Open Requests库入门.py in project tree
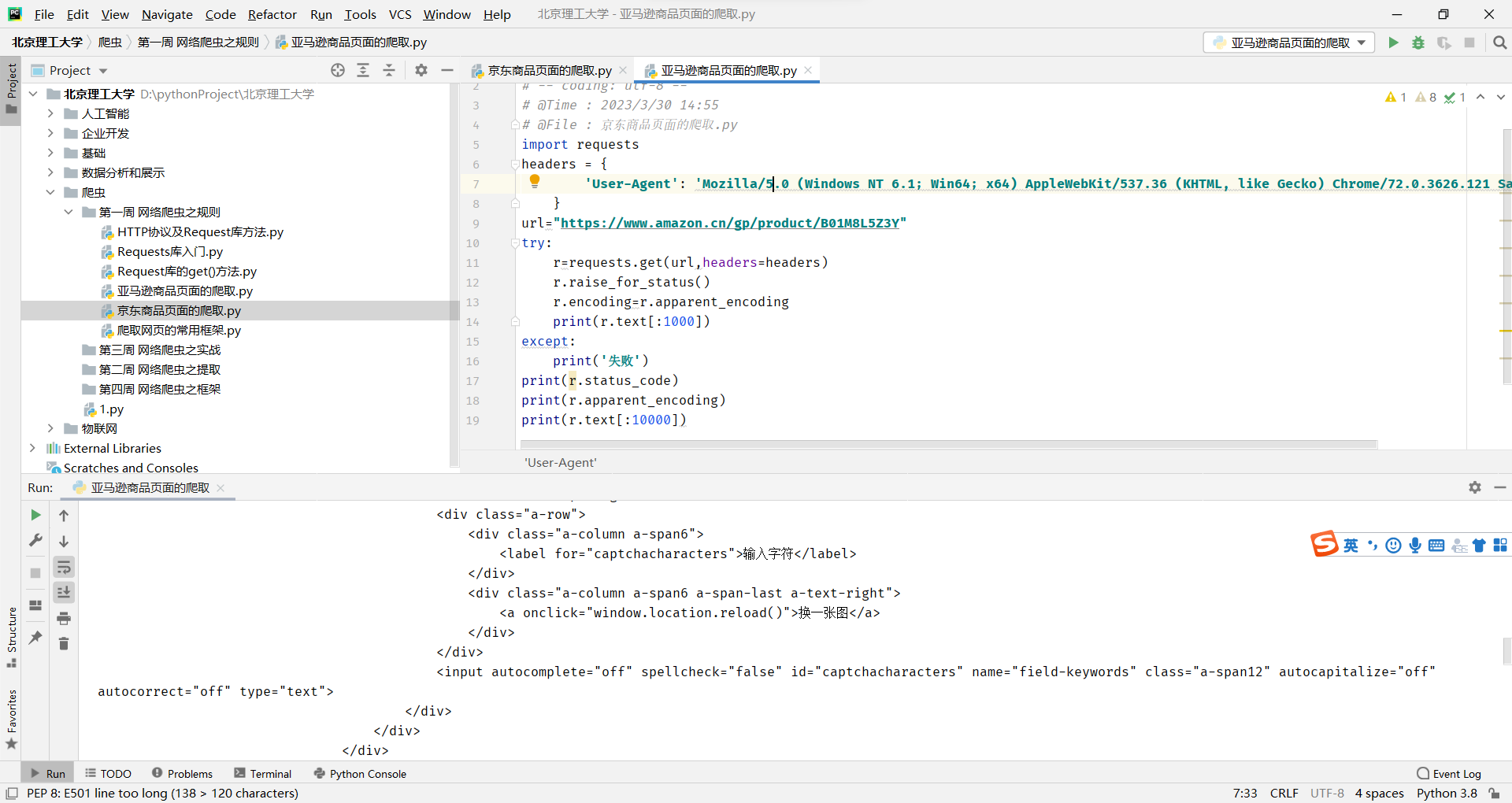The width and height of the screenshot is (1512, 803). 170,251
